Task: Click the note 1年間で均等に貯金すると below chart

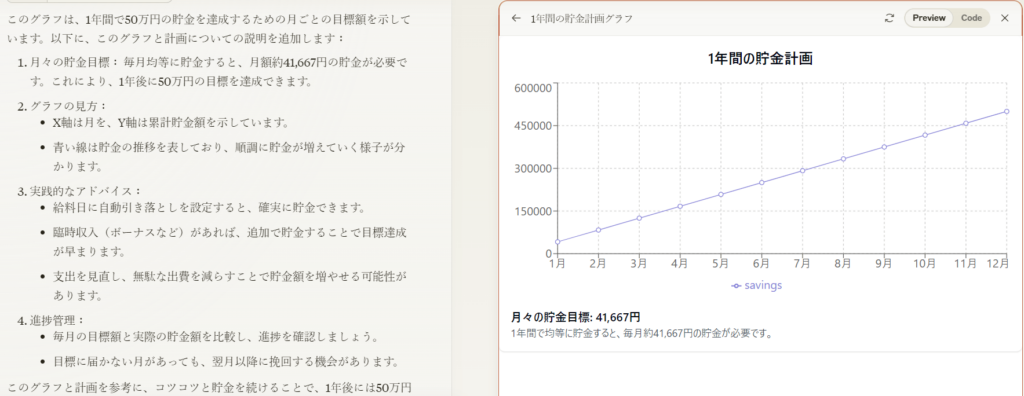Action: click(x=642, y=333)
